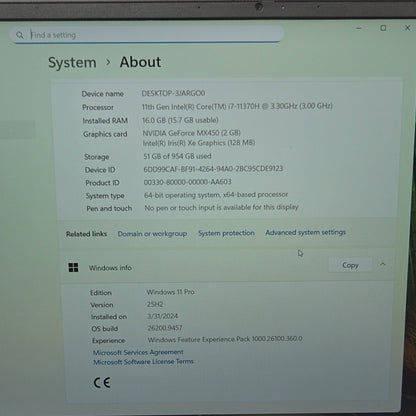Maximize the Settings window
The width and height of the screenshot is (416, 416).
coord(383,28)
